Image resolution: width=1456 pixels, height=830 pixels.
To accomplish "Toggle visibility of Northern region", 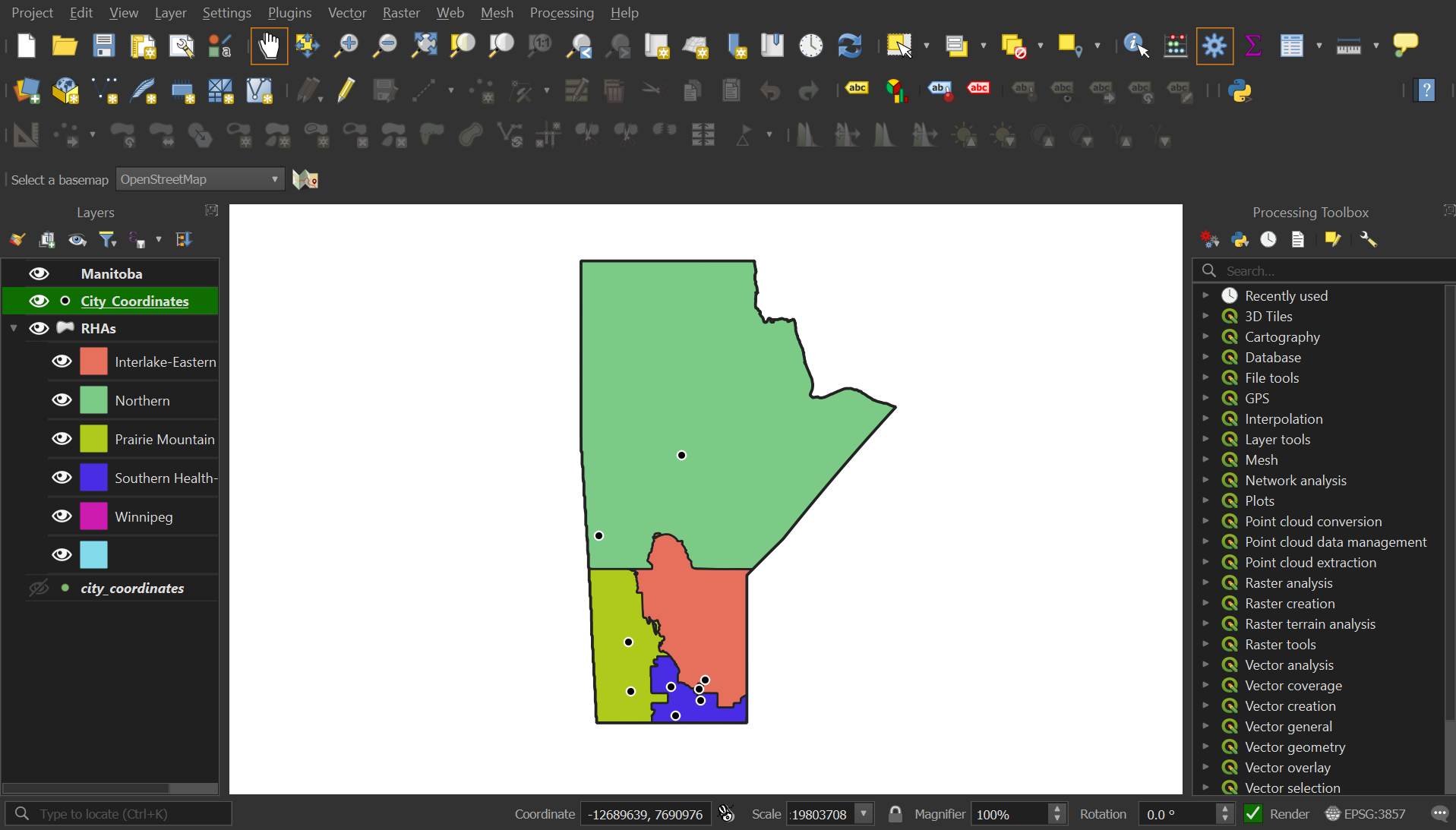I will coord(62,400).
